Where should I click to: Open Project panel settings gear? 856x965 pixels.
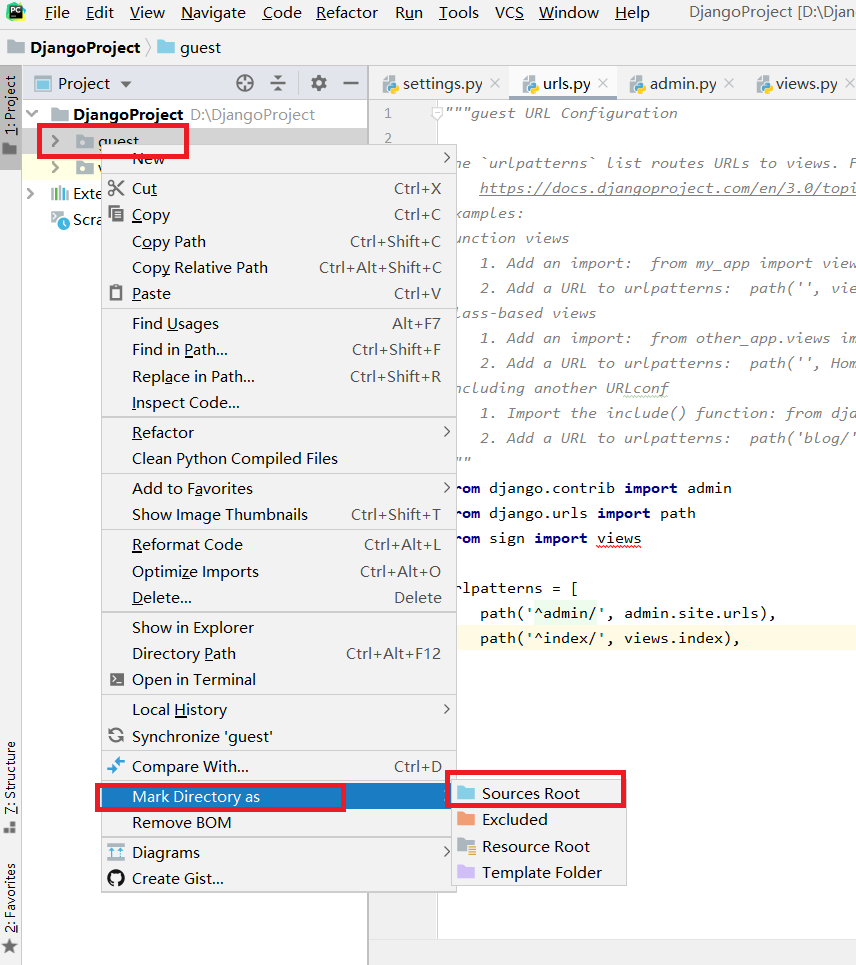(x=319, y=83)
